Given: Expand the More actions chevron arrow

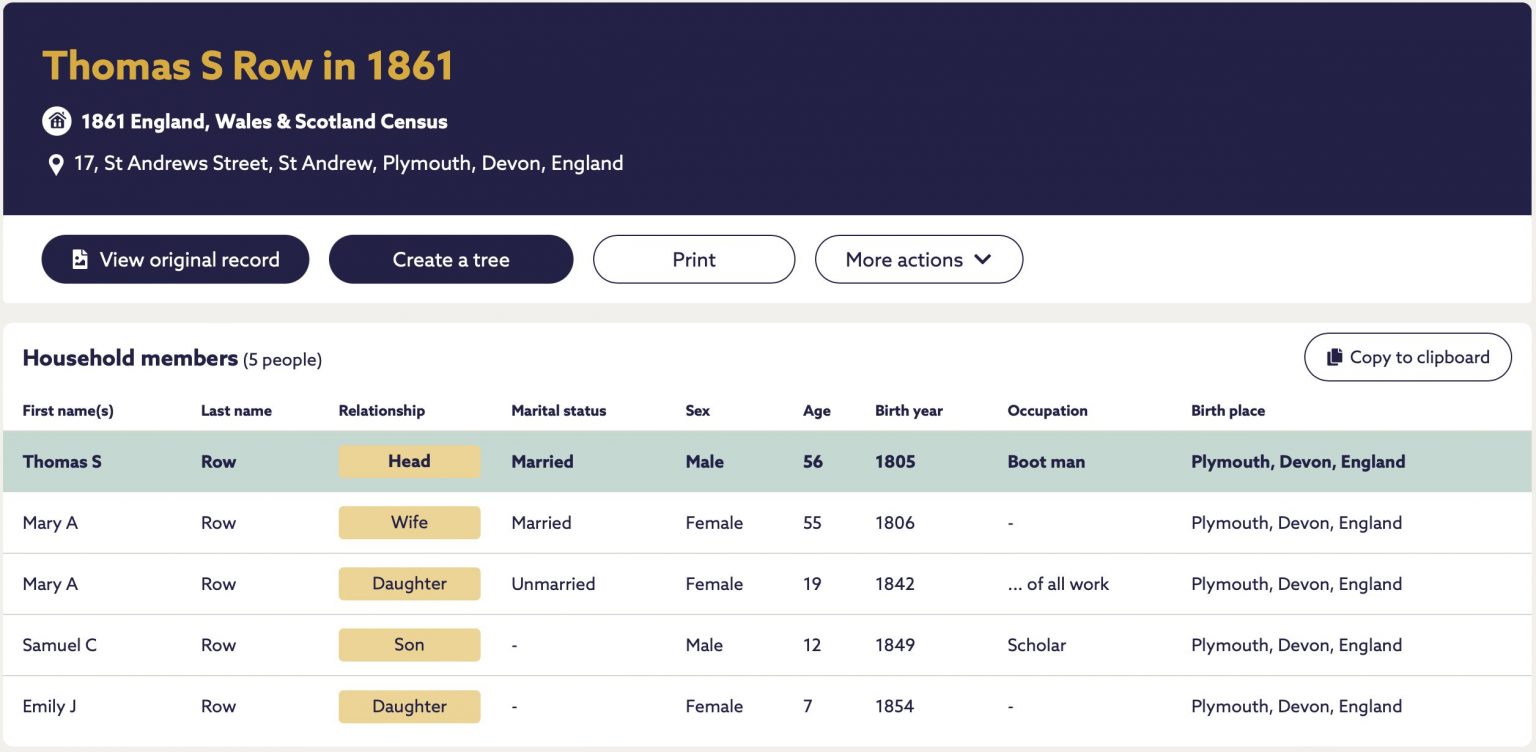Looking at the screenshot, I should pyautogui.click(x=983, y=259).
